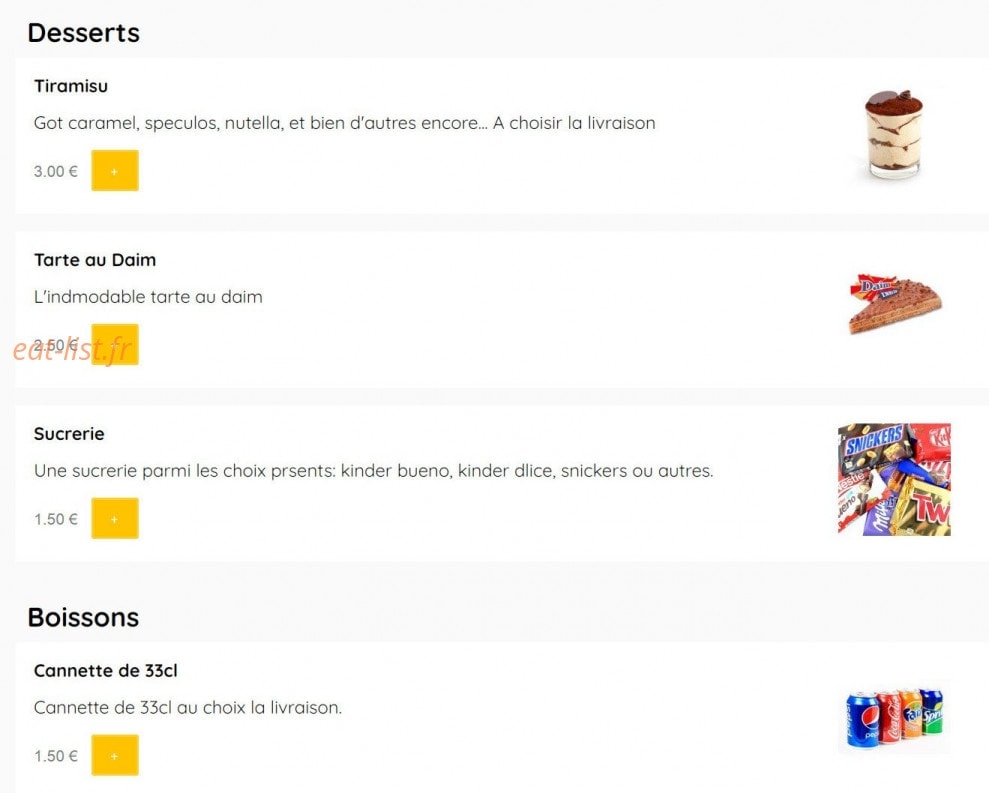Click the eat-list.fr watermark
The image size is (989, 793).
(x=72, y=350)
